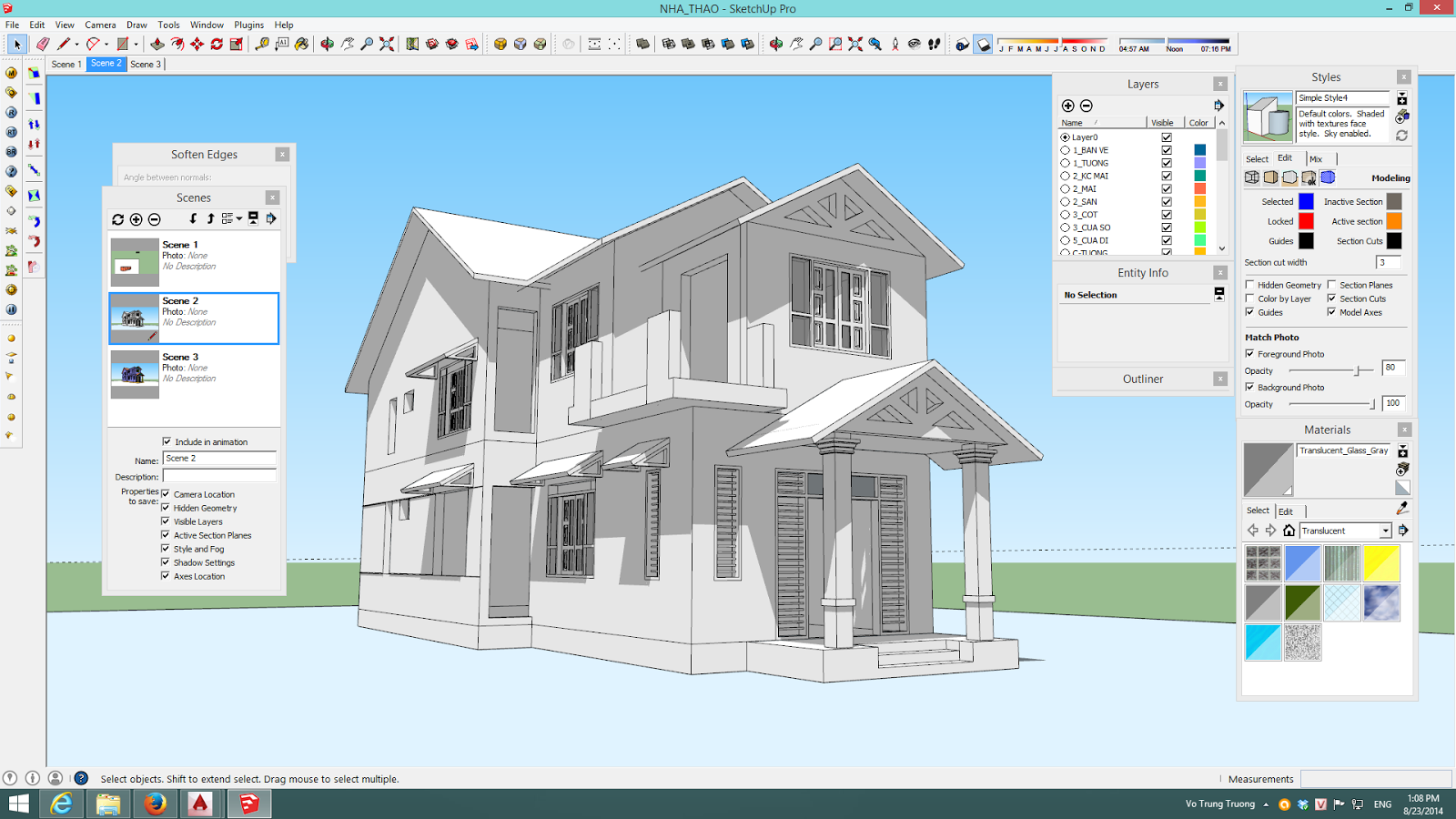Open the Camera menu

(x=100, y=25)
